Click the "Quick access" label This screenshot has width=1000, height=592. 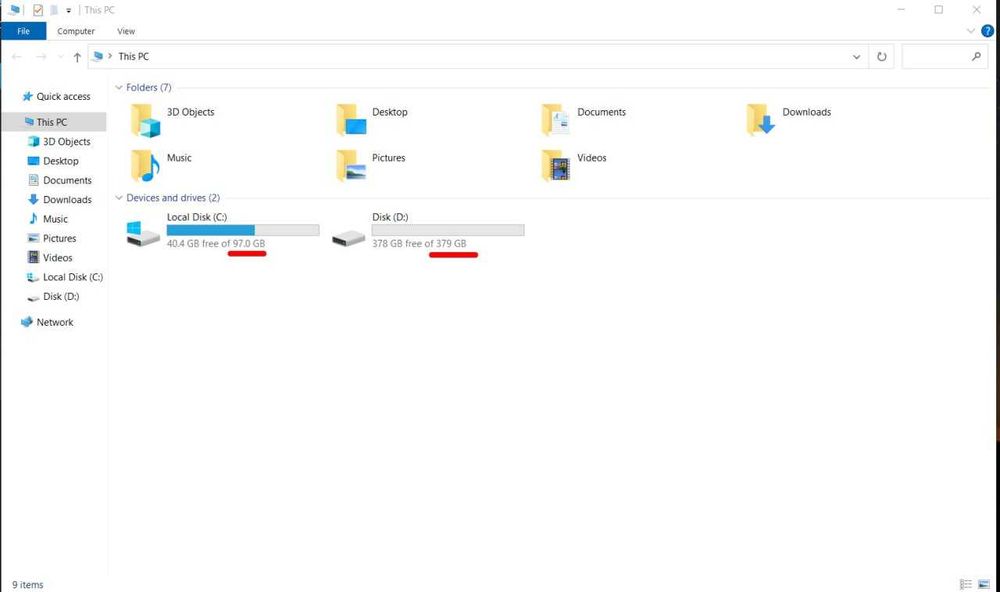click(x=63, y=96)
